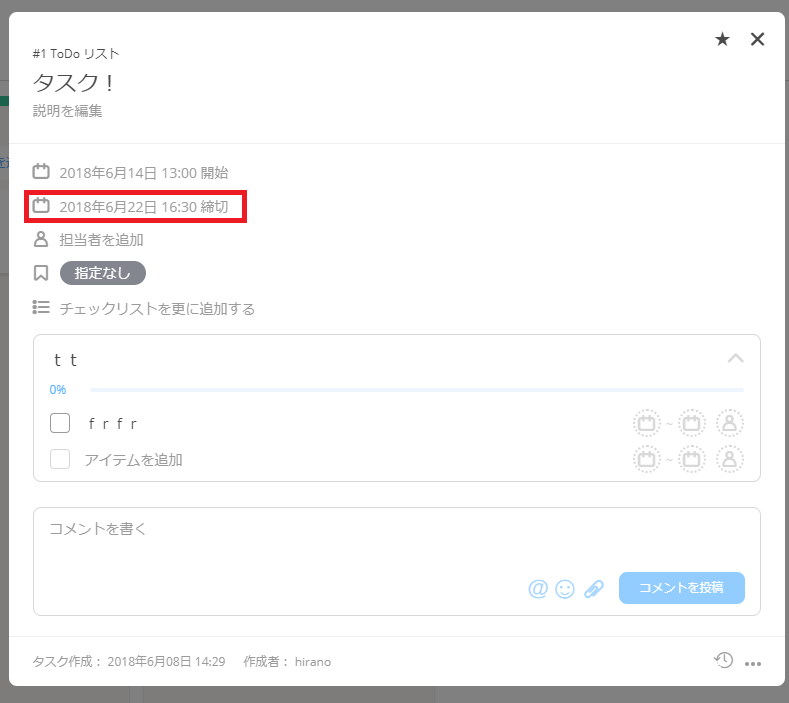Viewport: 789px width, 703px height.
Task: Set end date for ｆｒｆｒ item
Action: pos(691,423)
